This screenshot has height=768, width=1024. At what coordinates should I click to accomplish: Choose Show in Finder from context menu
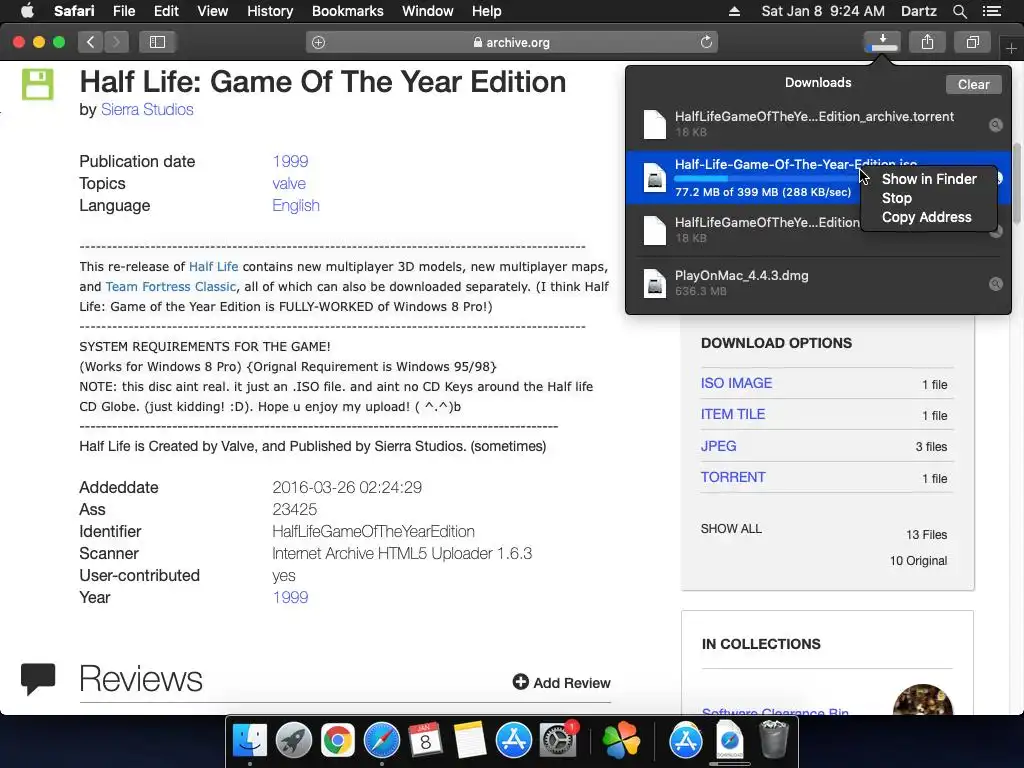(x=929, y=179)
